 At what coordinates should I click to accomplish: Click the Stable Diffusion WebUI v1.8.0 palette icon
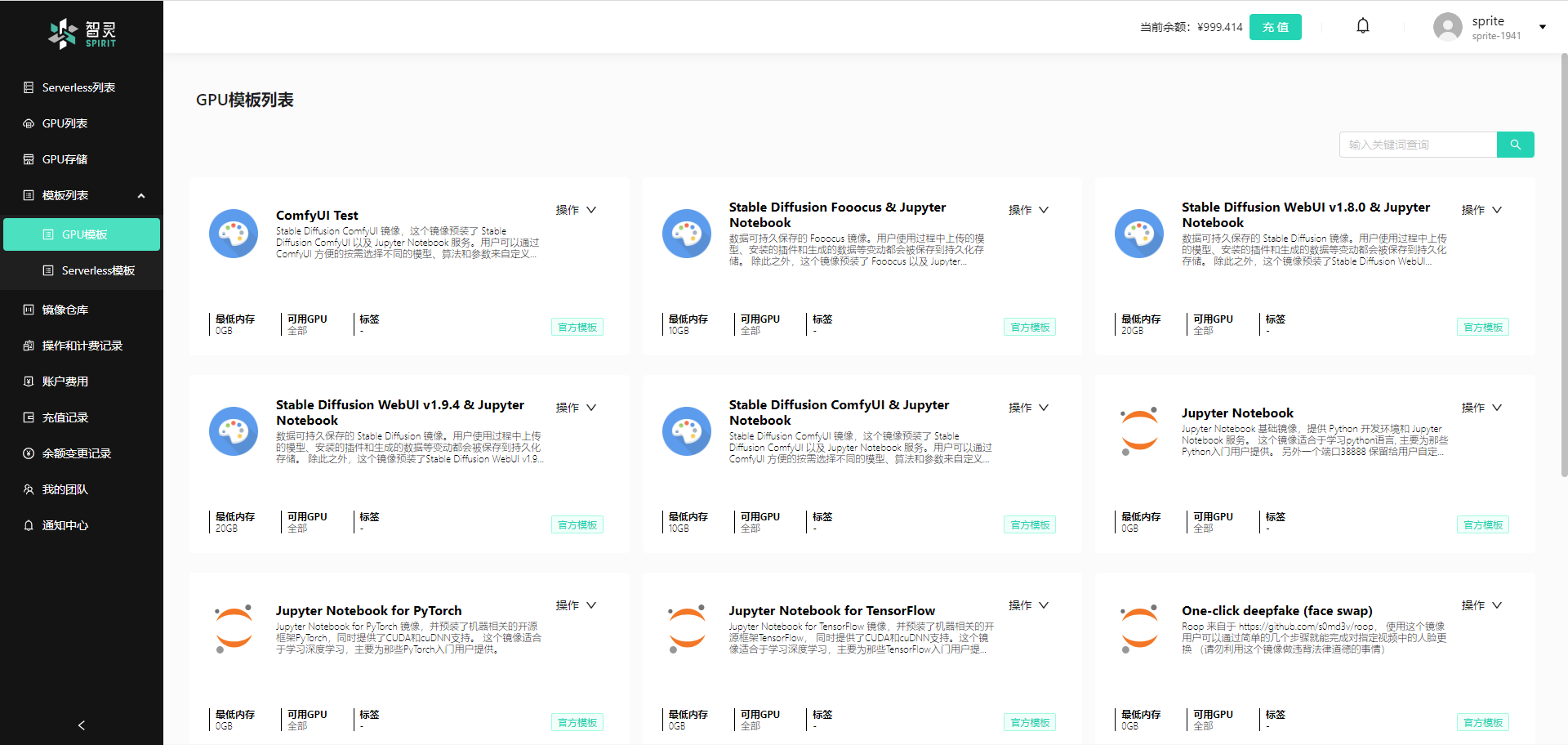point(1139,234)
